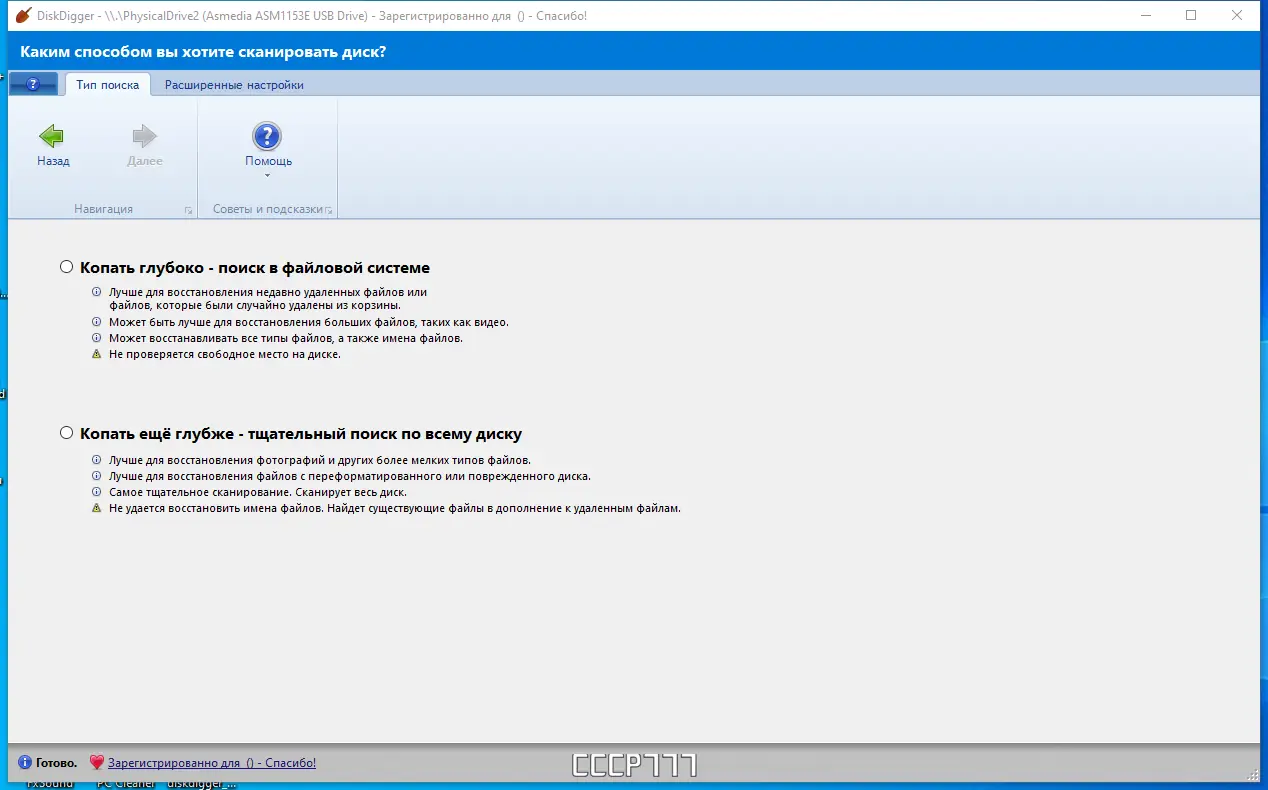Click info icon beside 'больших файлов, таких как видео'
The height and width of the screenshot is (790, 1268).
(97, 323)
